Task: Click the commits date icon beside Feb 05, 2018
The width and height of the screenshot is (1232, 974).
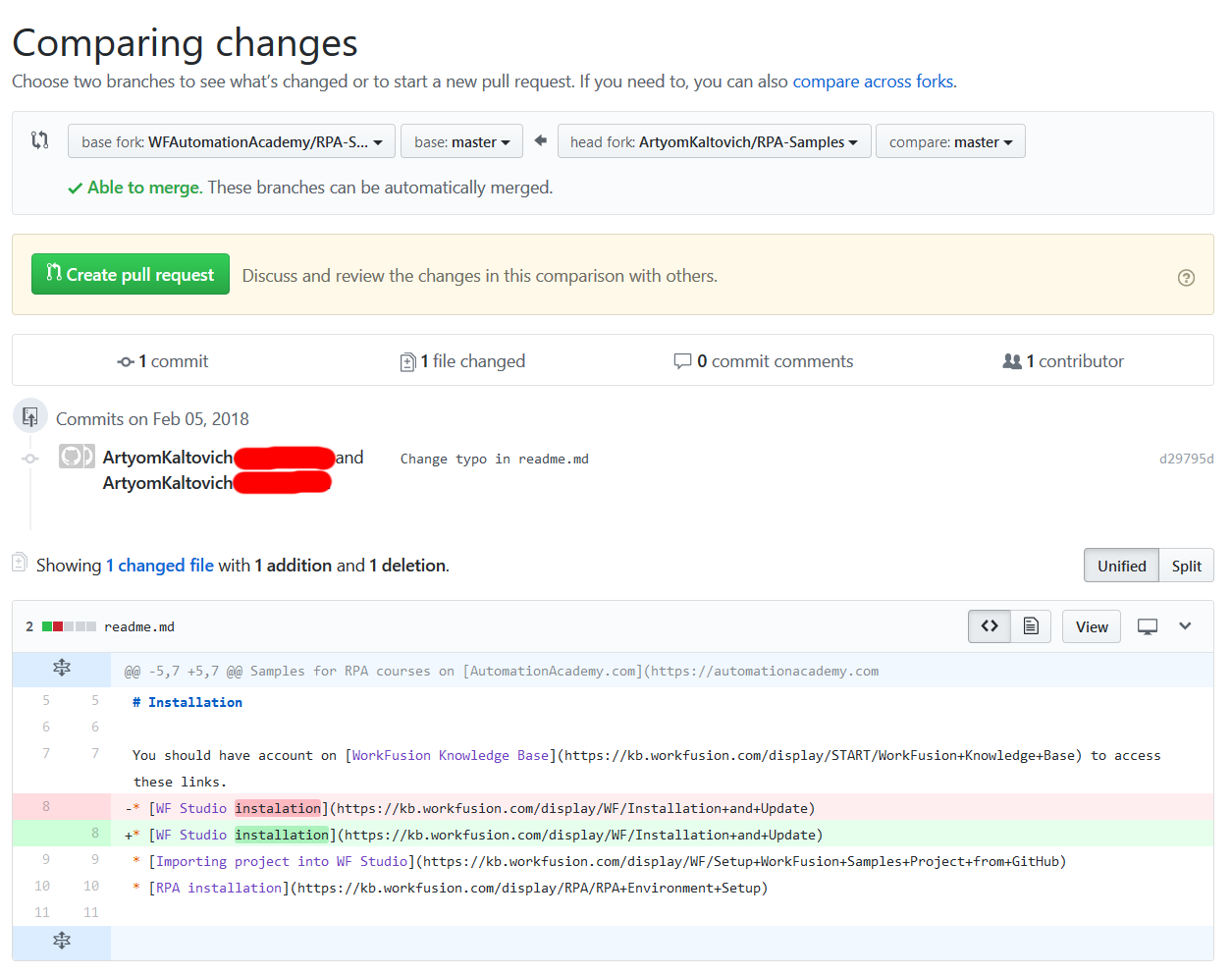Action: (30, 416)
